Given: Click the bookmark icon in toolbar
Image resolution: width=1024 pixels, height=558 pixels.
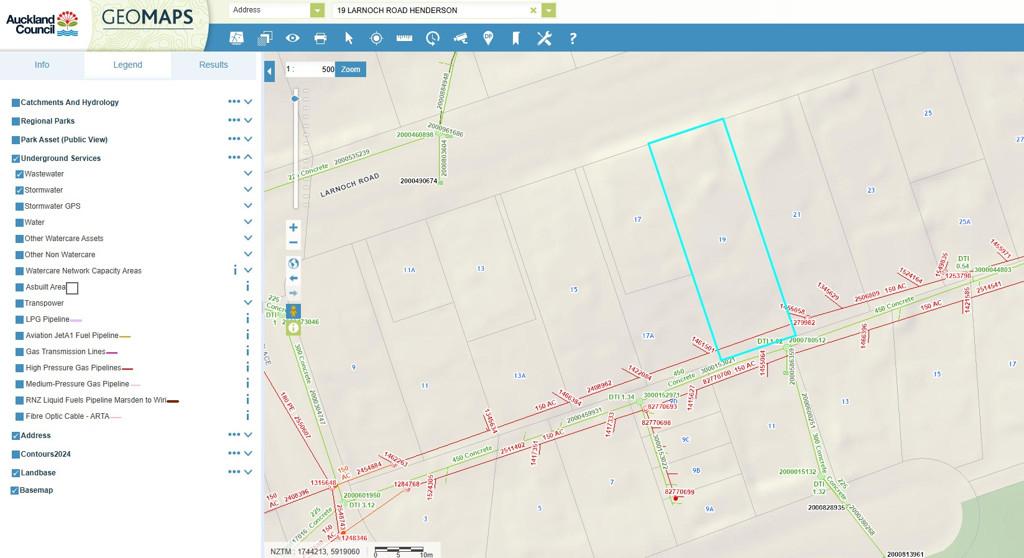Looking at the screenshot, I should [x=516, y=38].
